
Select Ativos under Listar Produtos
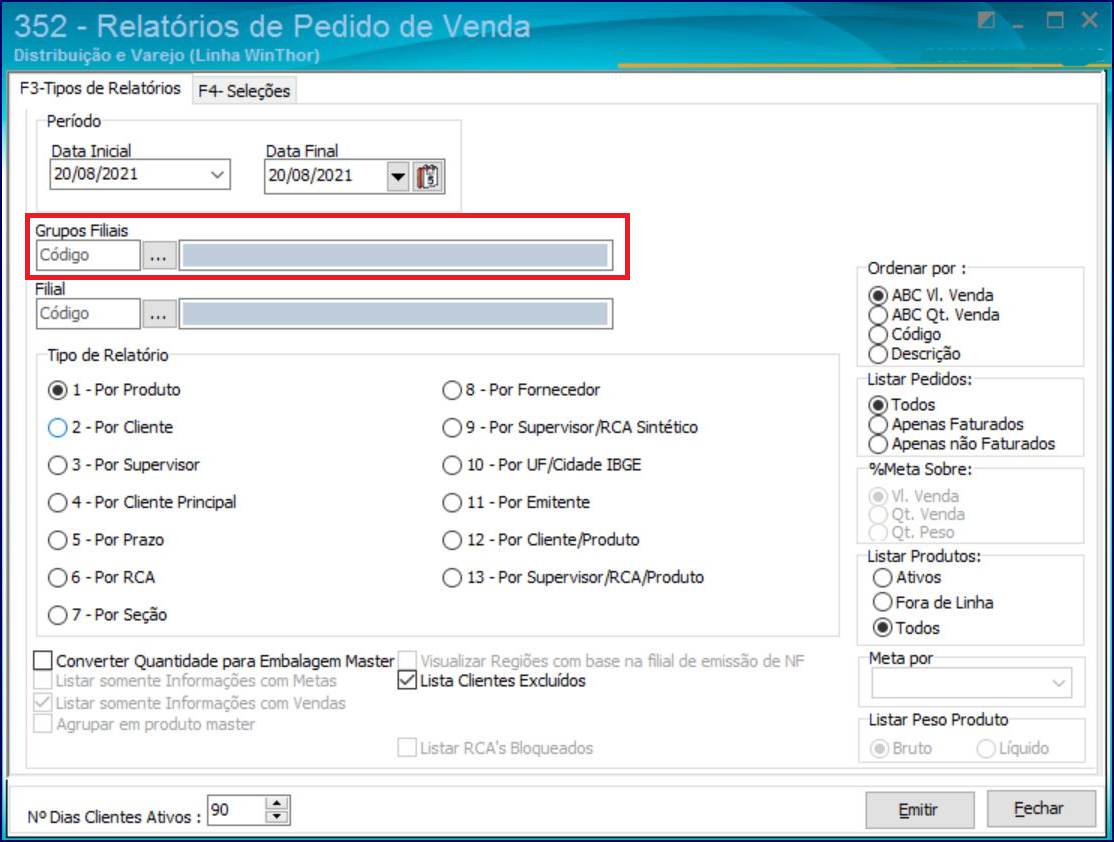pos(907,578)
